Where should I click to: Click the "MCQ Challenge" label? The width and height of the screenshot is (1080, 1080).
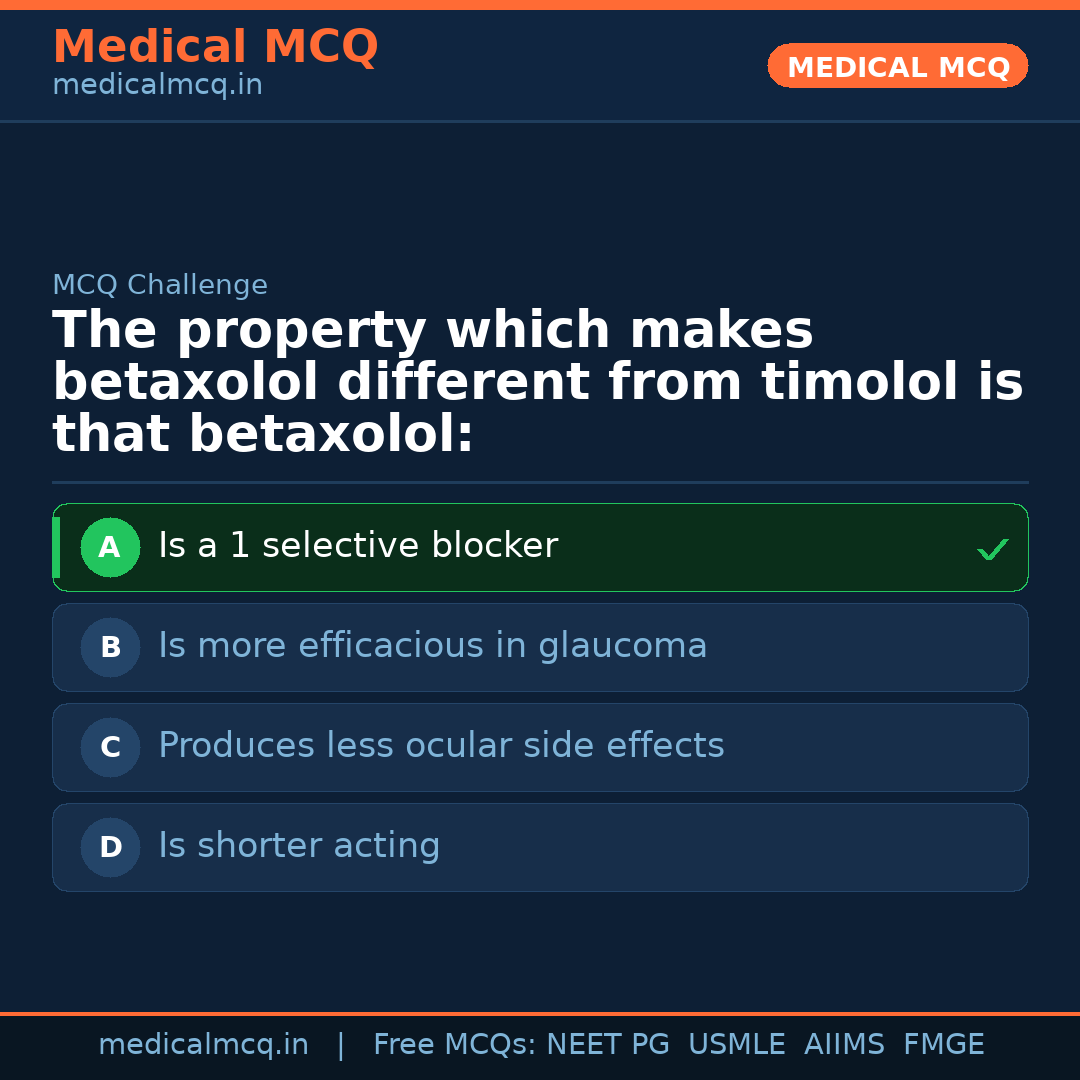[x=160, y=285]
